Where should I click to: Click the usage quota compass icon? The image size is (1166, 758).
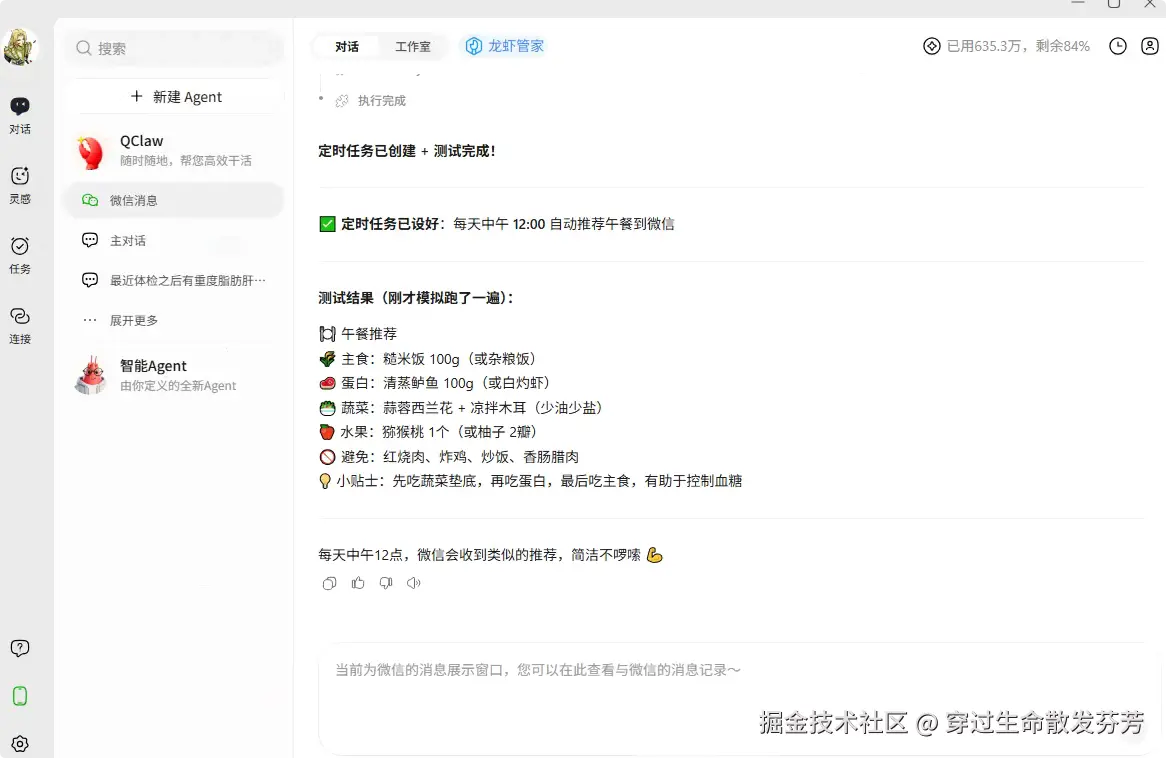click(x=932, y=46)
